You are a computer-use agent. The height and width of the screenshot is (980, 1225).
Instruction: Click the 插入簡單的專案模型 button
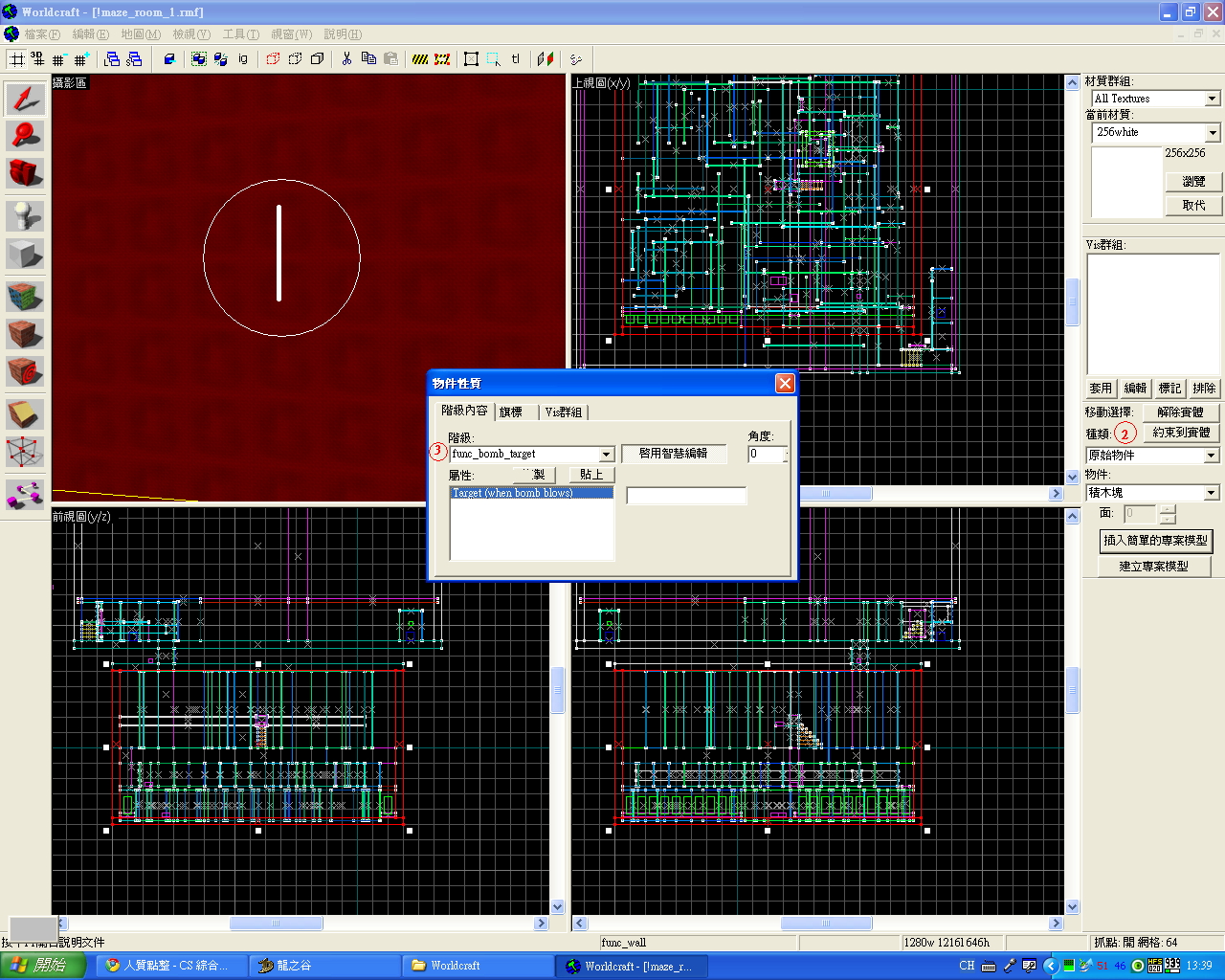[1155, 541]
